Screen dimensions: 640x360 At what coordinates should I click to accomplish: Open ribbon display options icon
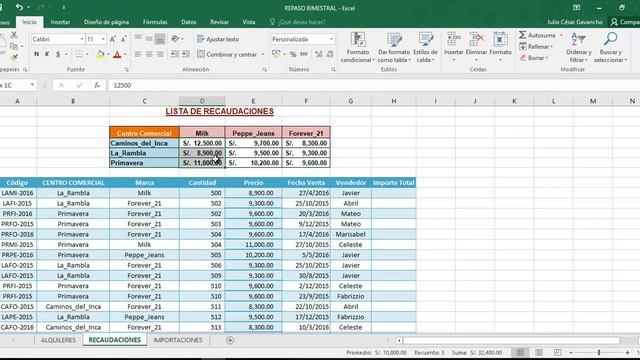(x=576, y=8)
